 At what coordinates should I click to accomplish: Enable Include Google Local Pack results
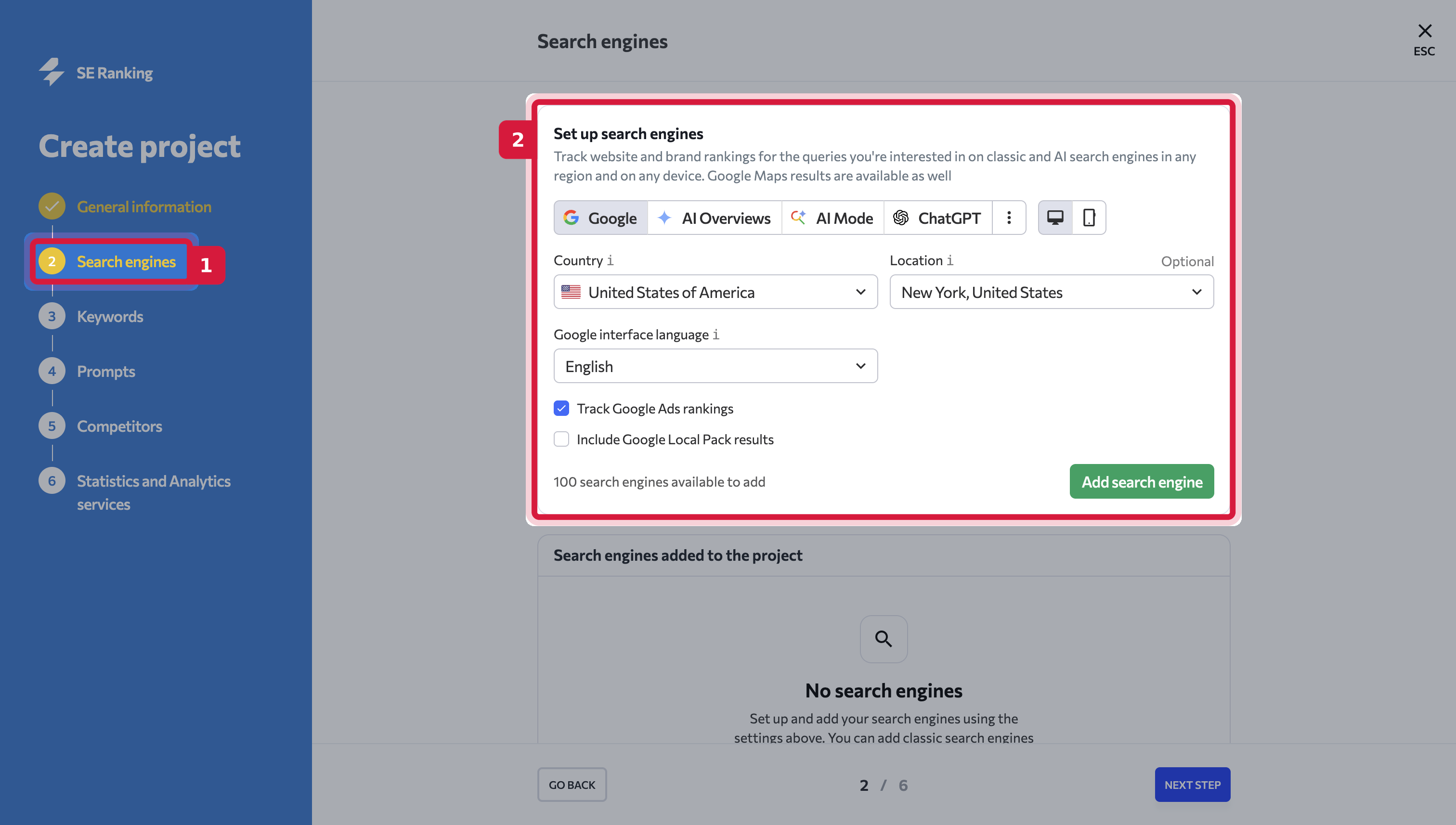click(x=561, y=439)
